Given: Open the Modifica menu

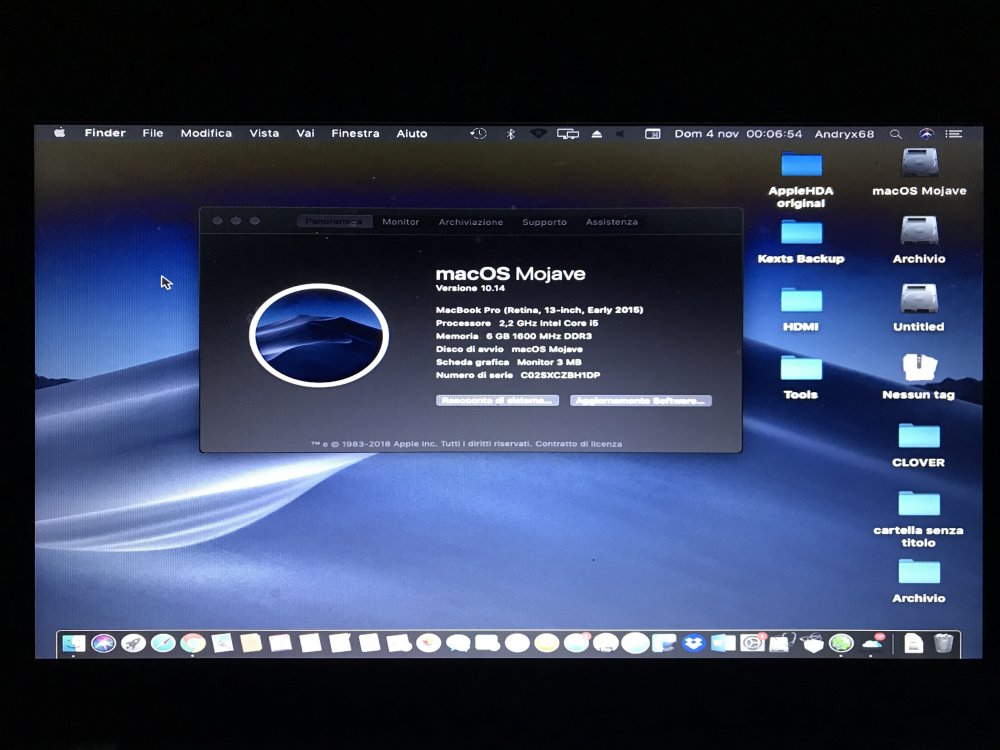Looking at the screenshot, I should [206, 133].
